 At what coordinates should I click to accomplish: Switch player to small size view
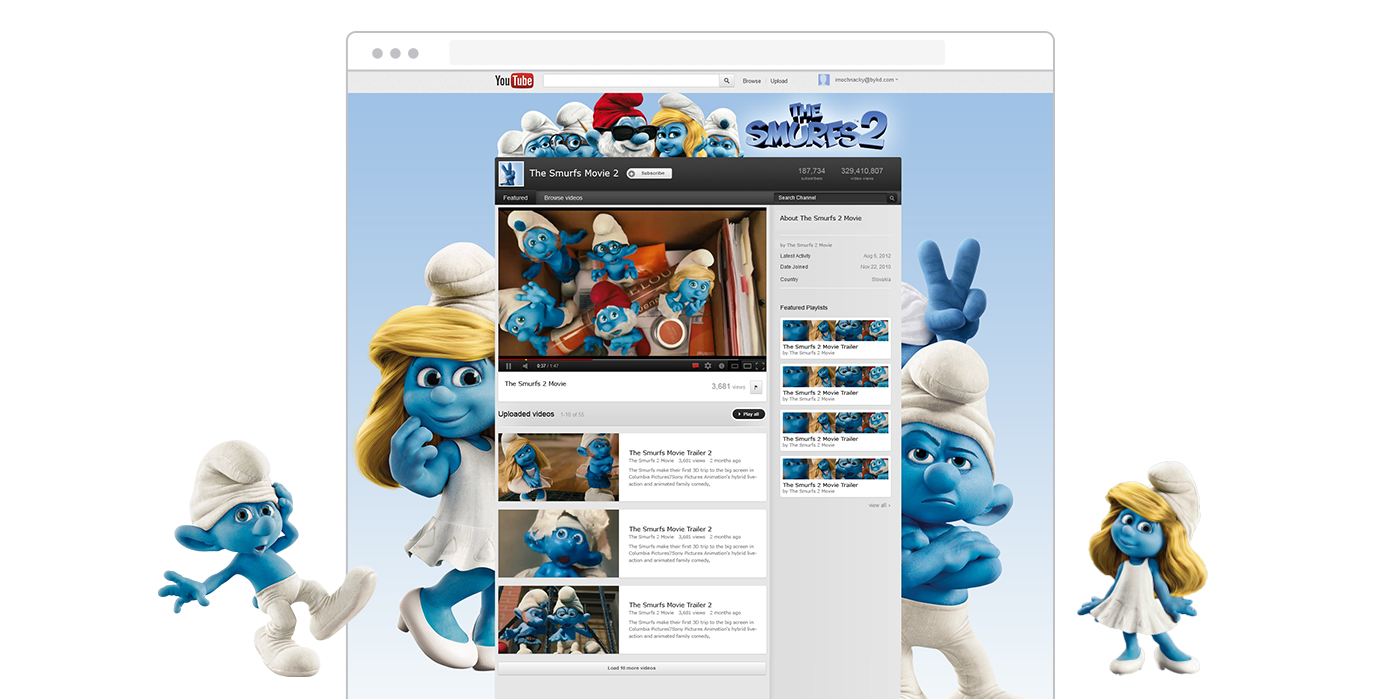pos(734,366)
